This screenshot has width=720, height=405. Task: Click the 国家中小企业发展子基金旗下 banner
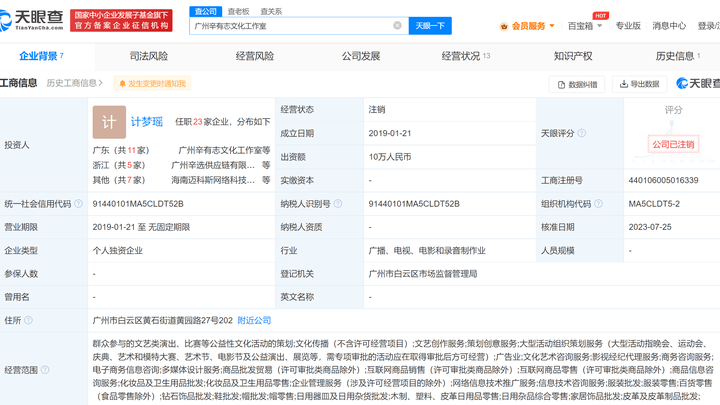pyautogui.click(x=121, y=20)
